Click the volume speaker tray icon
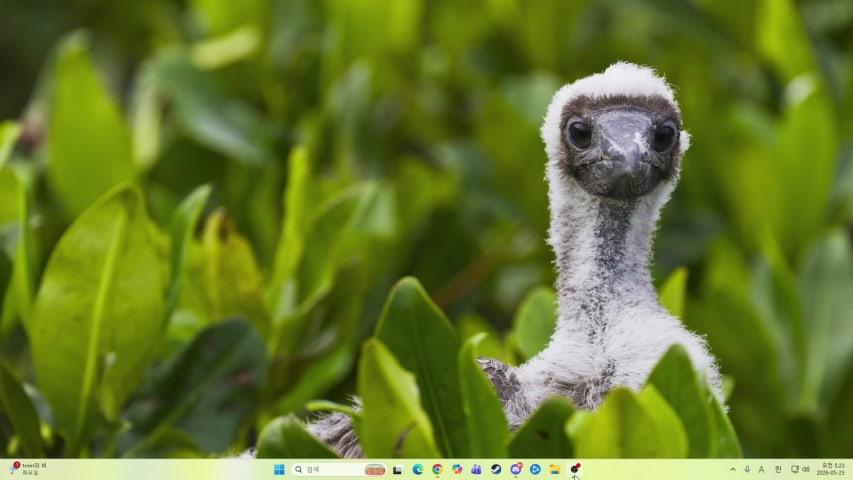The height and width of the screenshot is (480, 853). point(806,469)
